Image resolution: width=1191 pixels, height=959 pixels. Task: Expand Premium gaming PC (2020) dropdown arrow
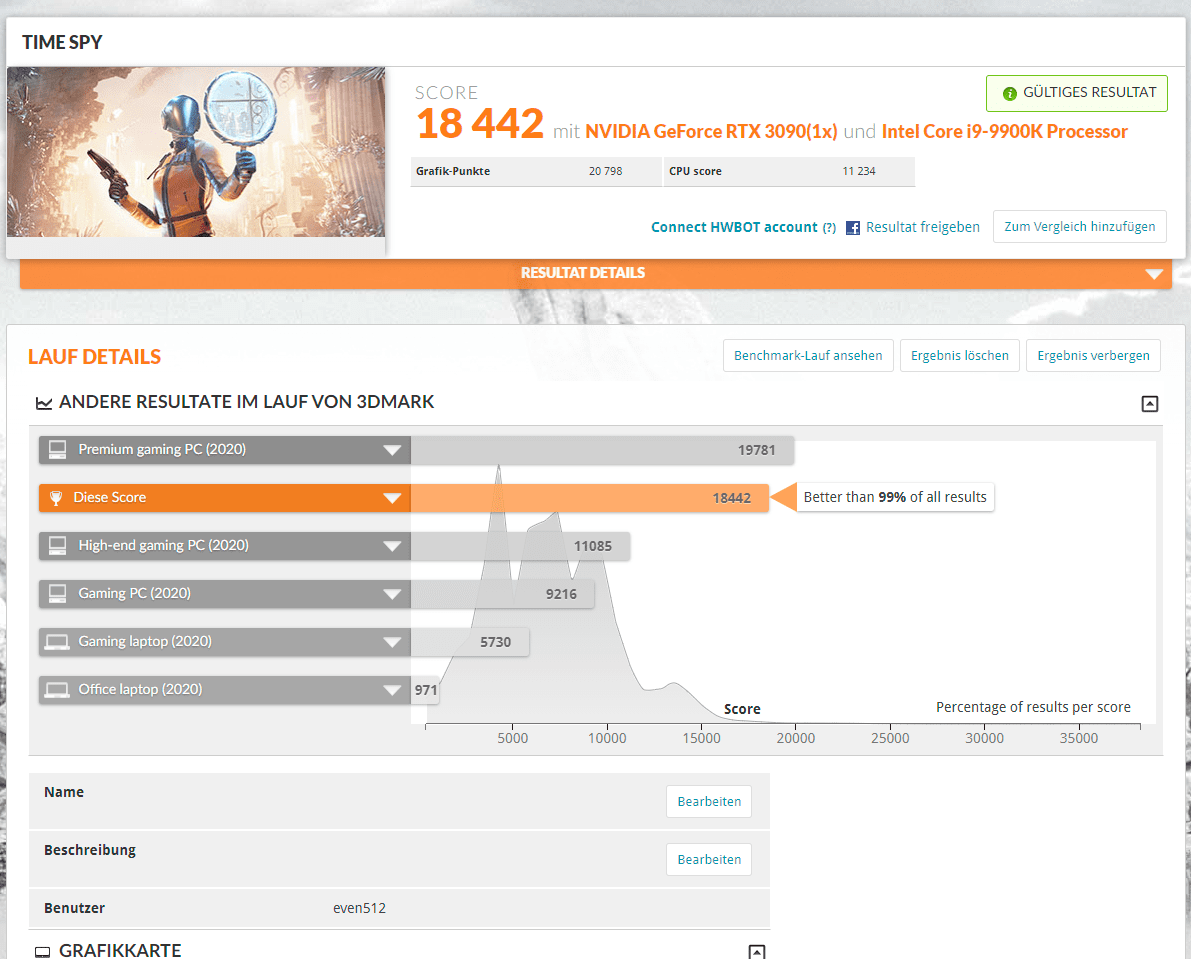tap(392, 450)
